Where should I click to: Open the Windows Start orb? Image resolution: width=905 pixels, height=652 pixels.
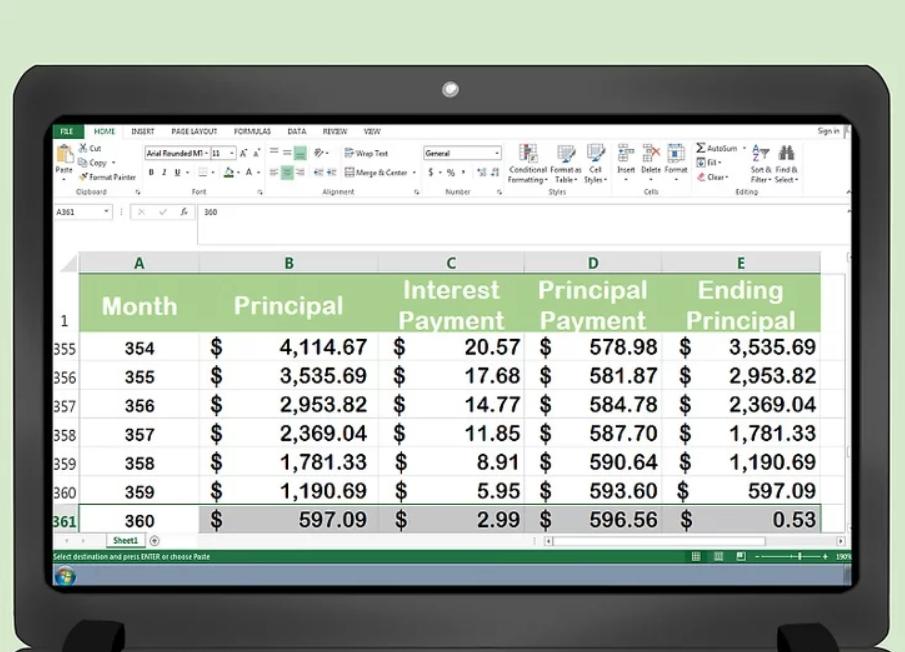click(x=65, y=576)
